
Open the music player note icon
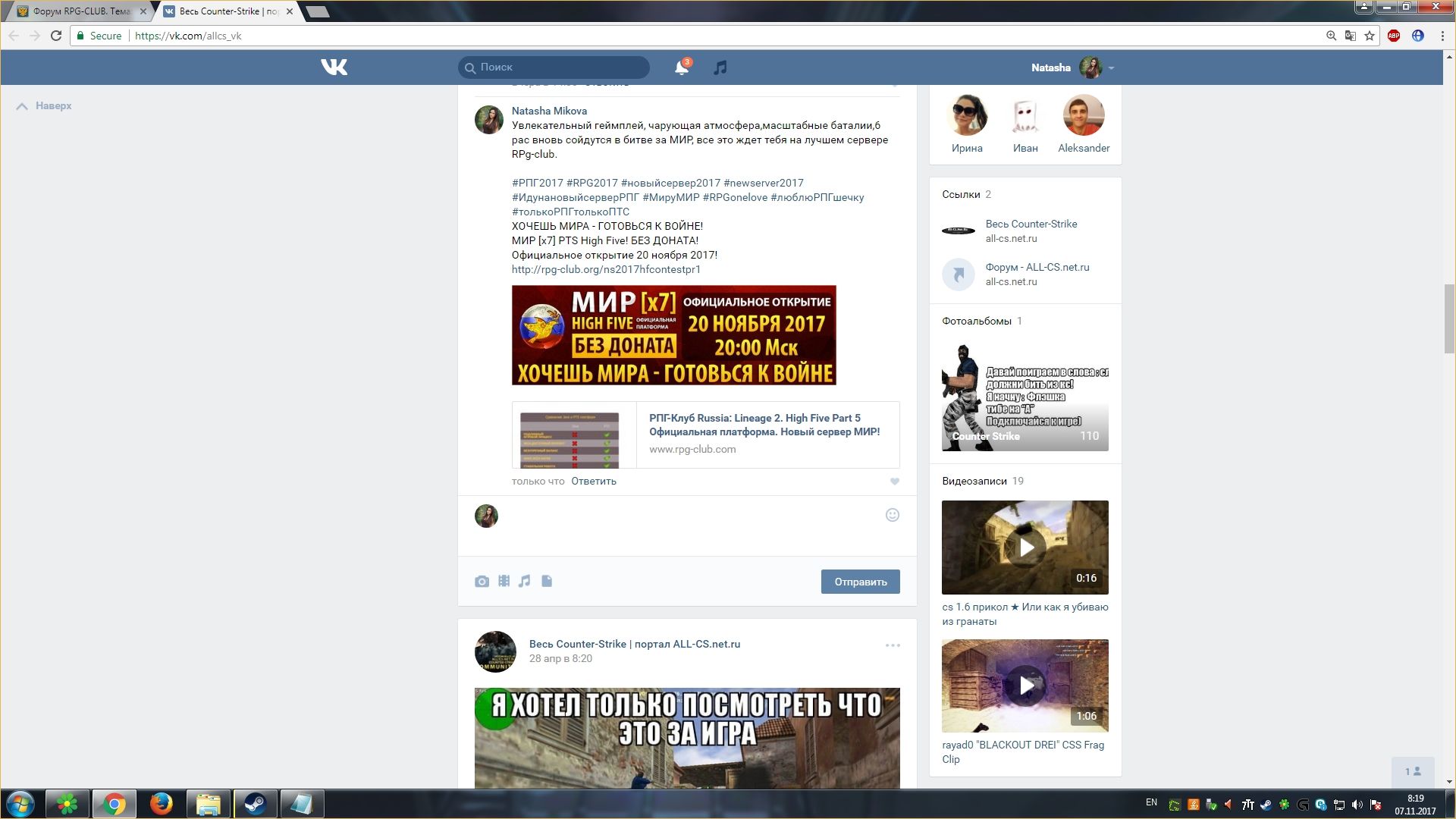point(720,67)
